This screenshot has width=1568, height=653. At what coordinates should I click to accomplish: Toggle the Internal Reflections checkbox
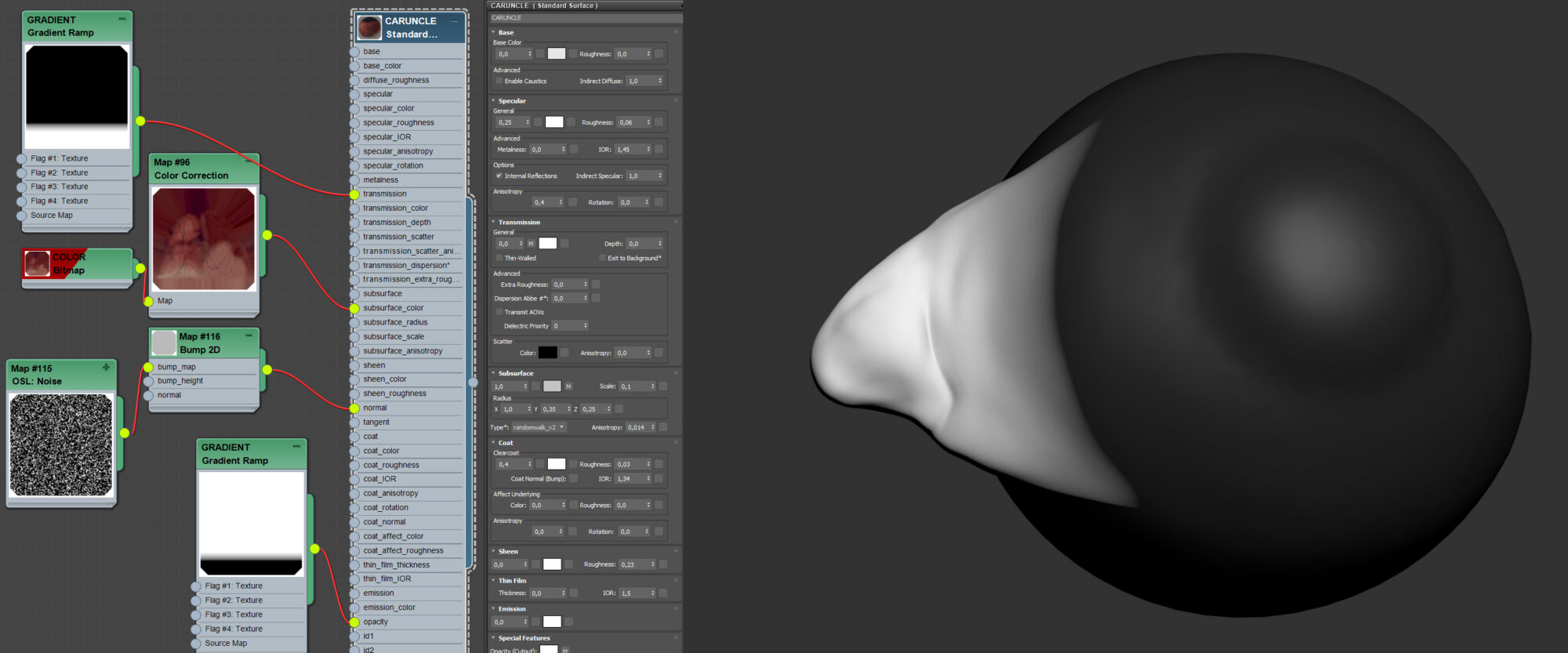(x=499, y=176)
